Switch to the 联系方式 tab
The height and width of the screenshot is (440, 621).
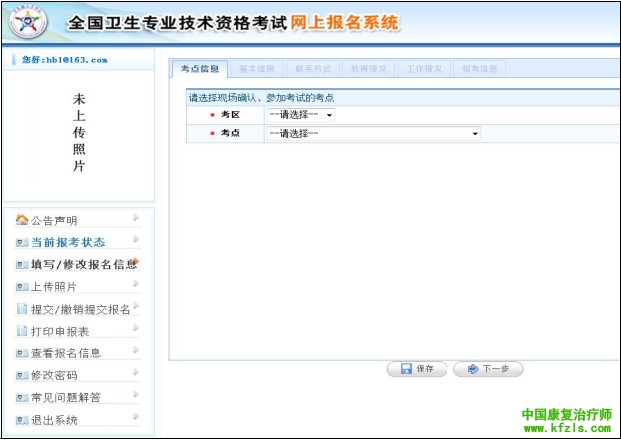[x=312, y=69]
